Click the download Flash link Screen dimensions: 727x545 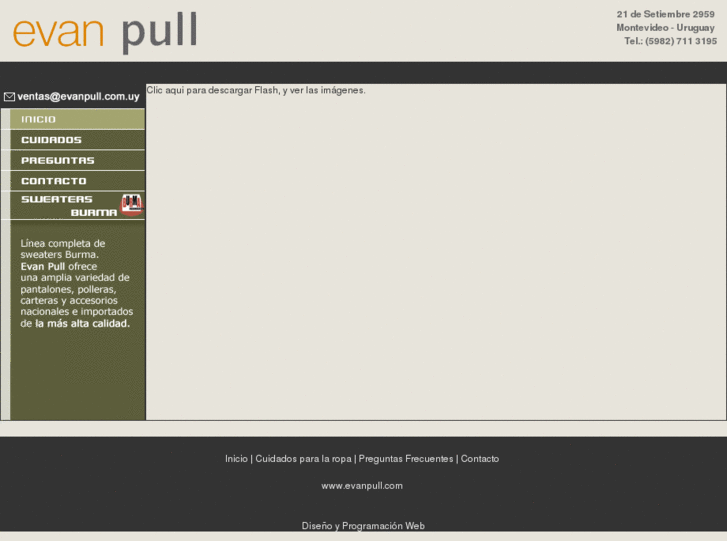tap(256, 90)
